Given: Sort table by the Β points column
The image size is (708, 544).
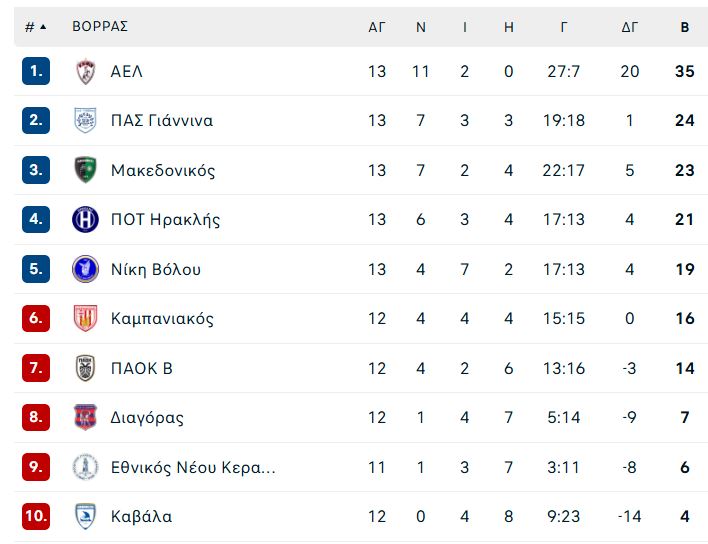Looking at the screenshot, I should 685,27.
